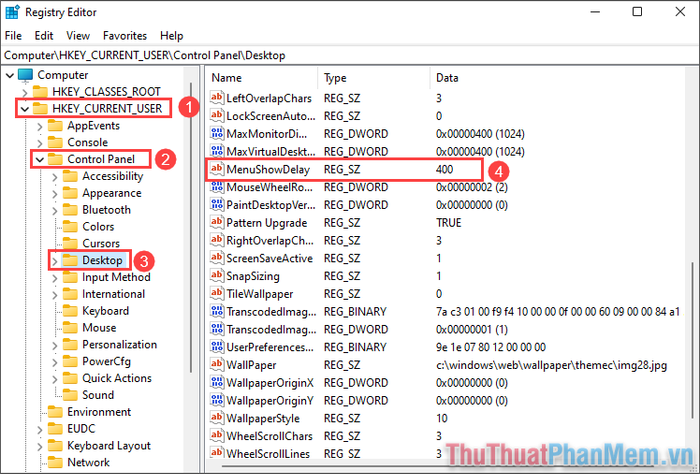Open the Edit menu
This screenshot has height=474, width=700.
click(44, 36)
